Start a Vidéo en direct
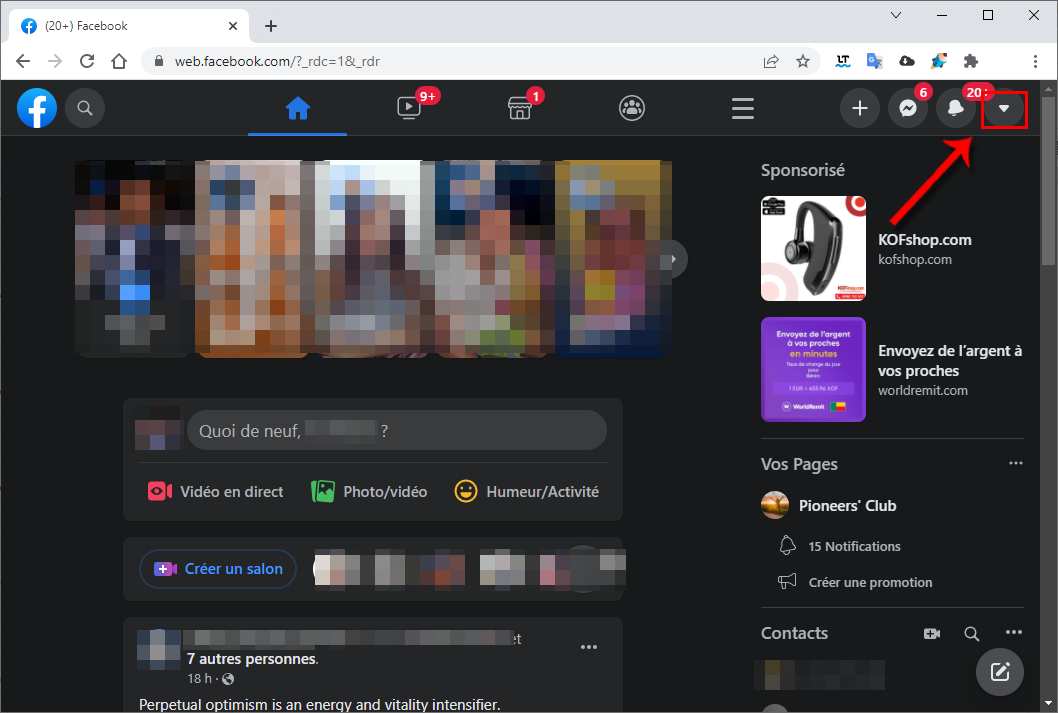 [x=216, y=492]
